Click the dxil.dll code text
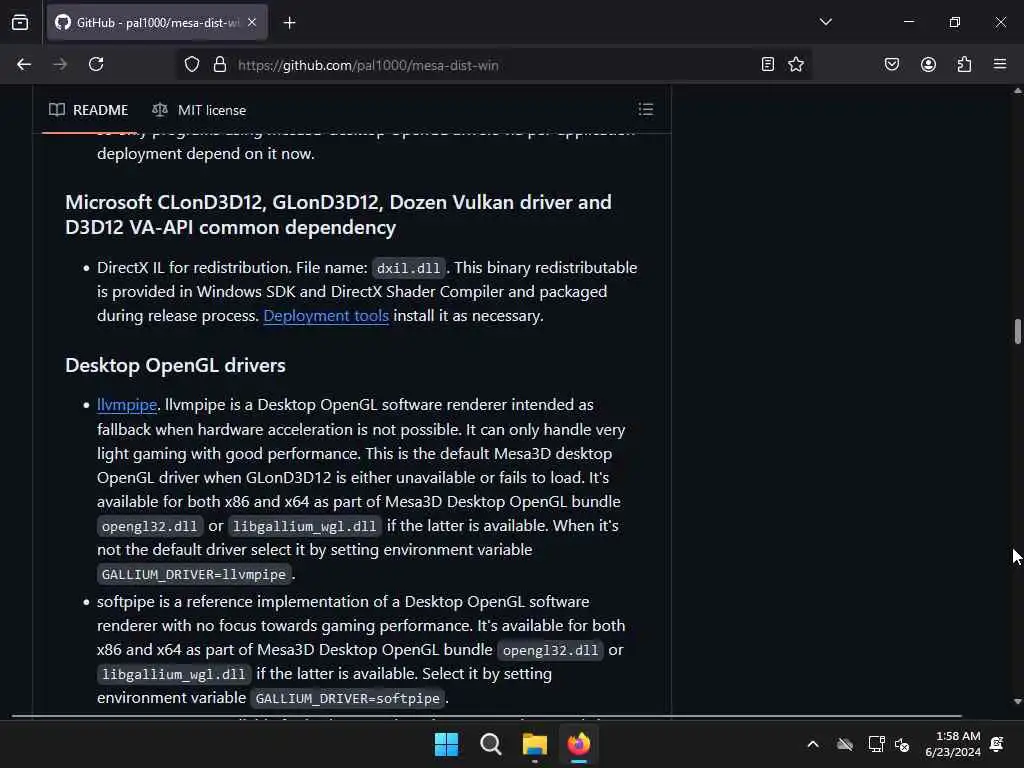Viewport: 1024px width, 768px height. pyautogui.click(x=408, y=268)
